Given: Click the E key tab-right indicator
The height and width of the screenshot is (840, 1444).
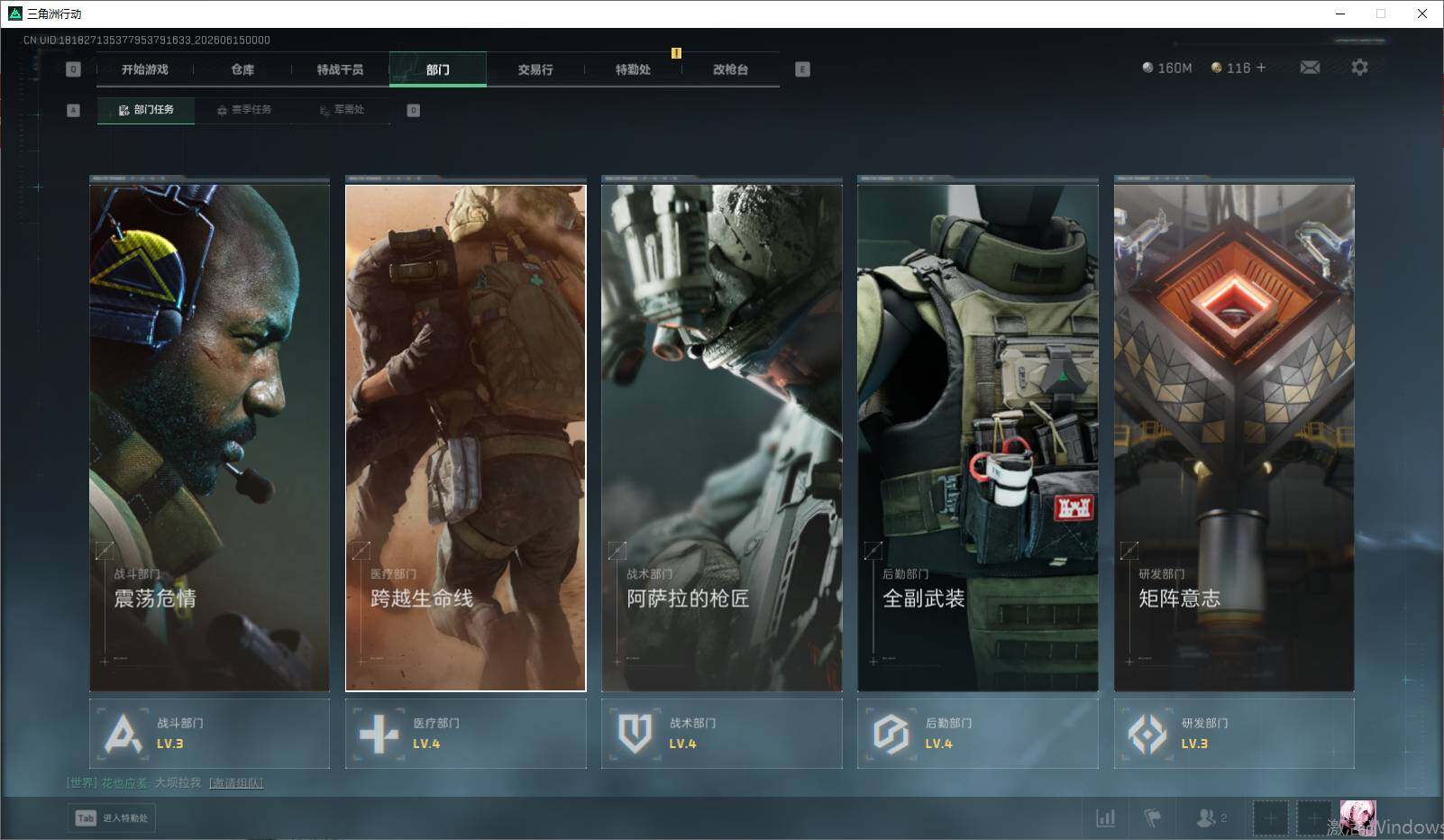Looking at the screenshot, I should point(802,69).
